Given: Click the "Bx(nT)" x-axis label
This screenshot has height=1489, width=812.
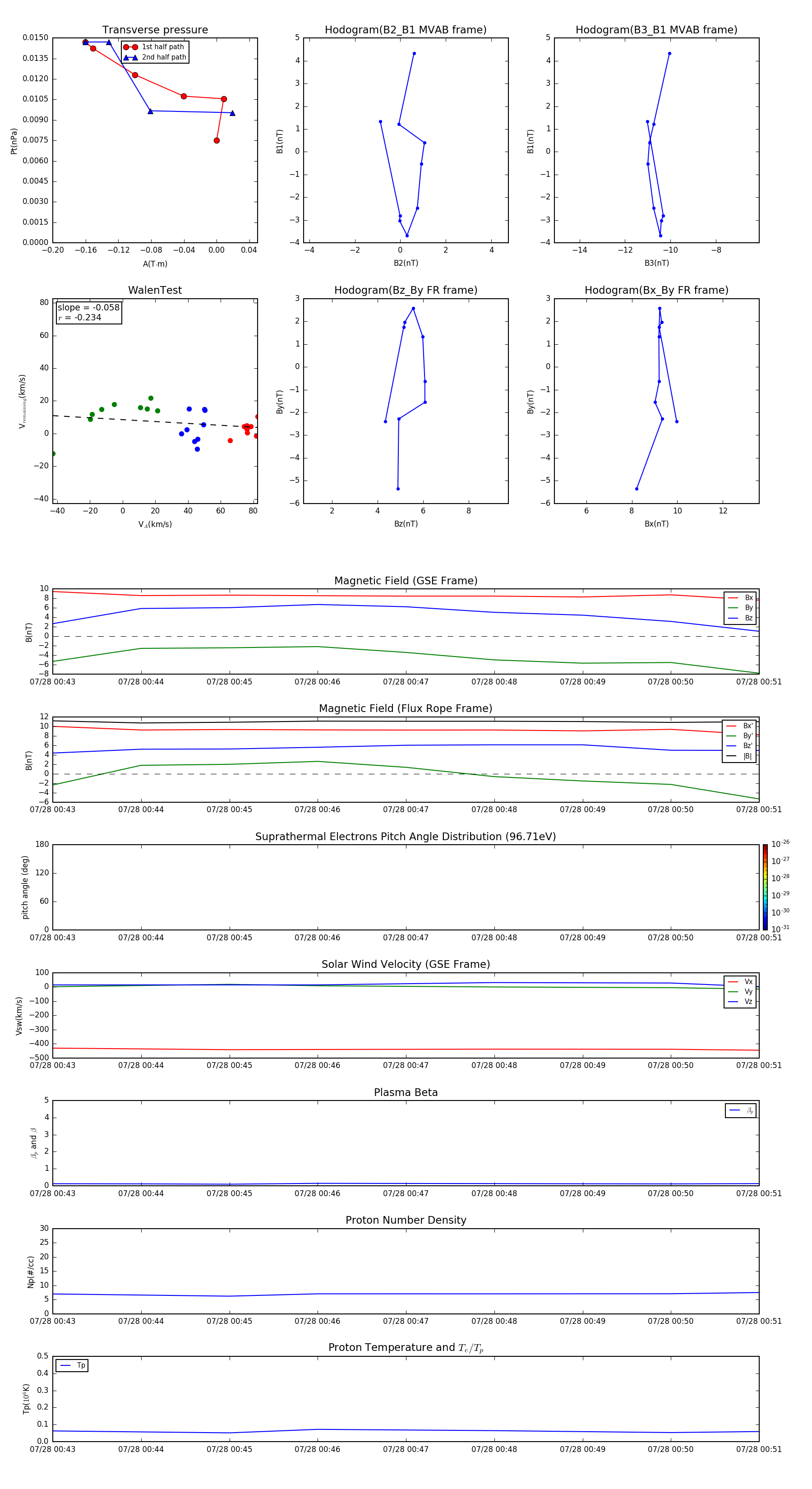Looking at the screenshot, I should click(656, 524).
